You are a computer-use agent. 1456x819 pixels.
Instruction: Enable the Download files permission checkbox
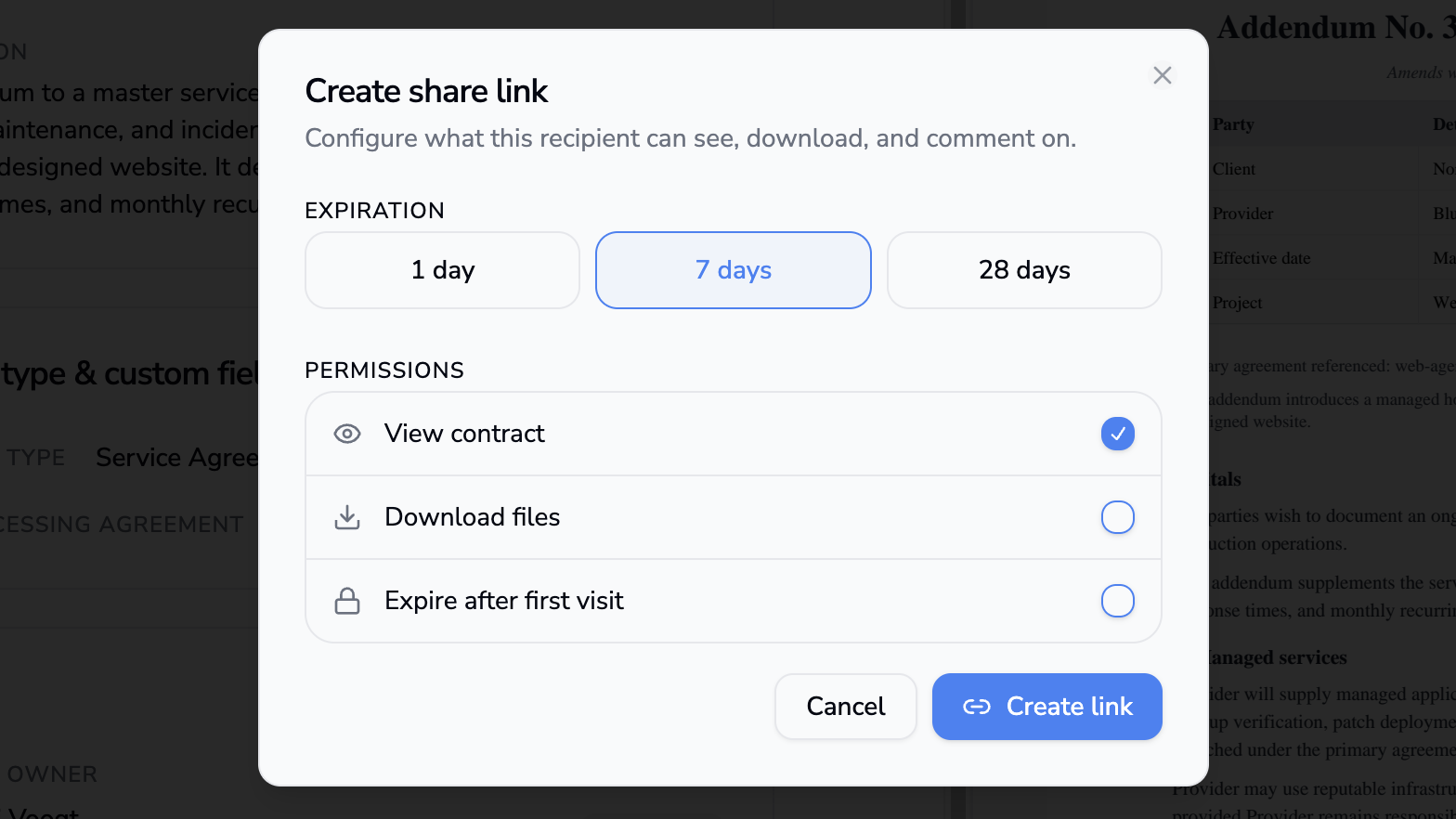pyautogui.click(x=1118, y=517)
